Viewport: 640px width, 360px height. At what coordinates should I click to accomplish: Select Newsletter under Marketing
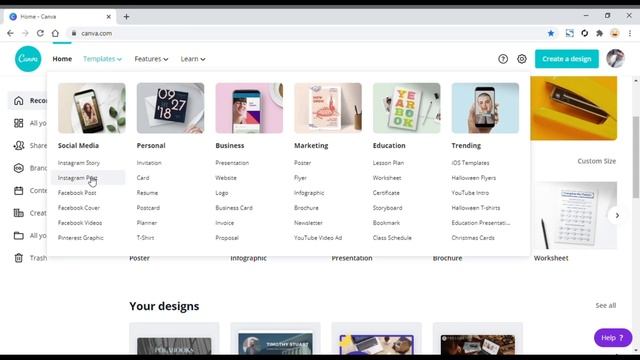click(308, 223)
